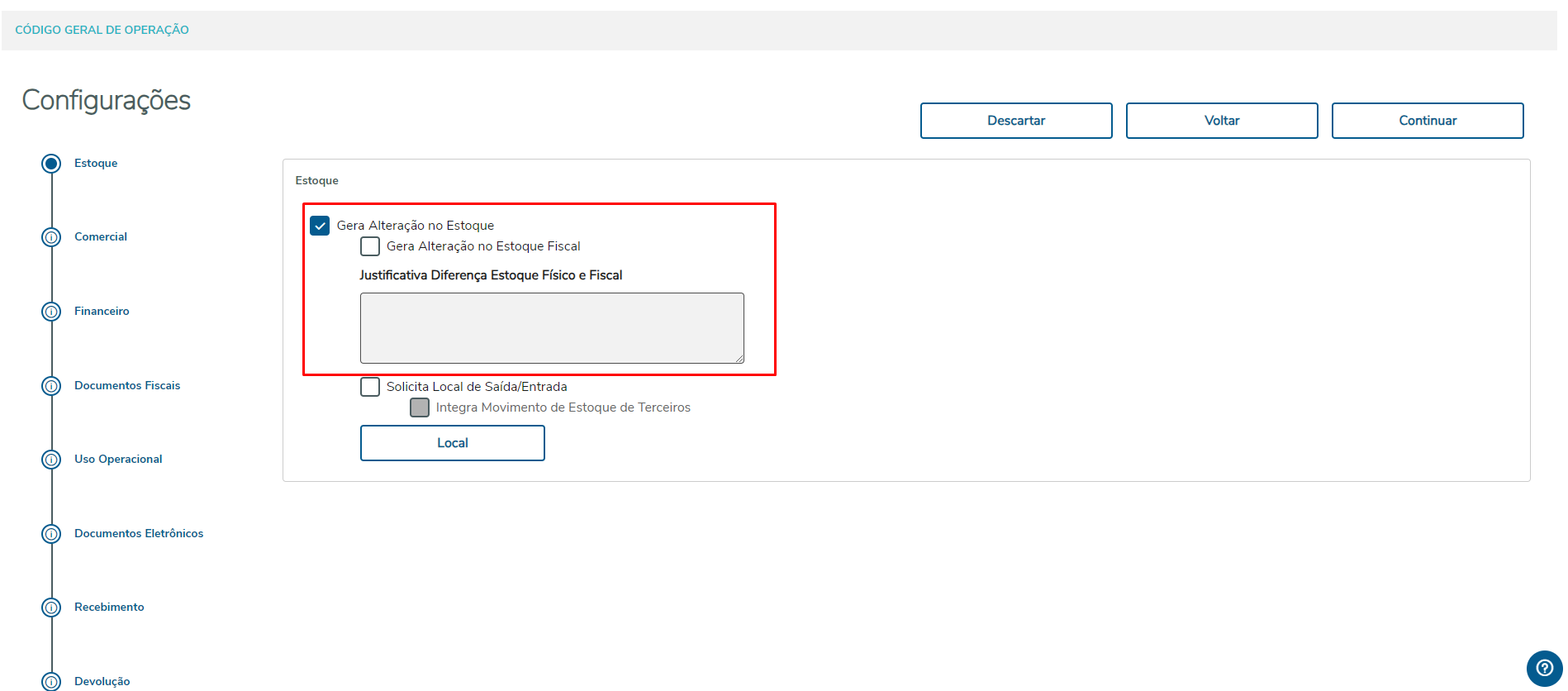
Task: Click the Documentos Fiscais step icon
Action: 51,386
